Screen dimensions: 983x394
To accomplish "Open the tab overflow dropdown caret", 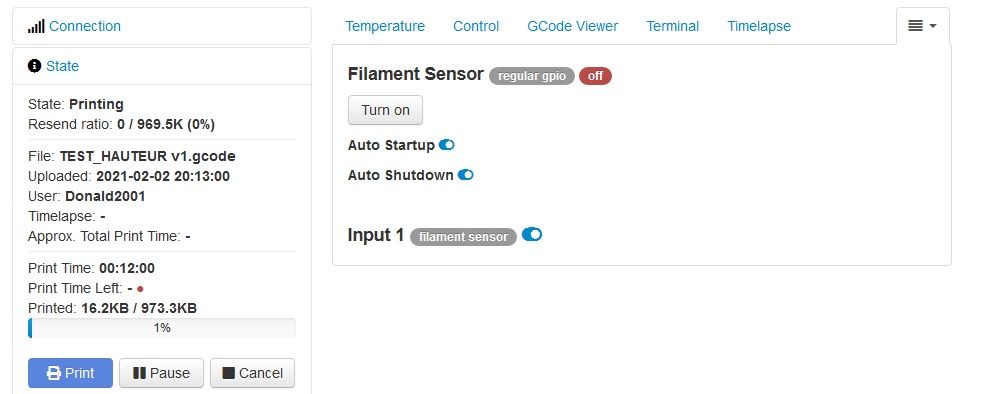I will 933,26.
